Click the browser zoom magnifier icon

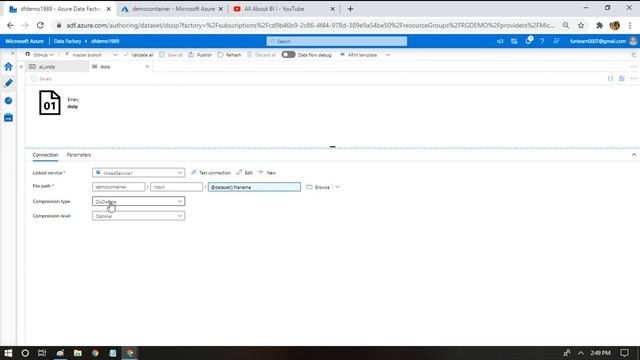tap(566, 25)
